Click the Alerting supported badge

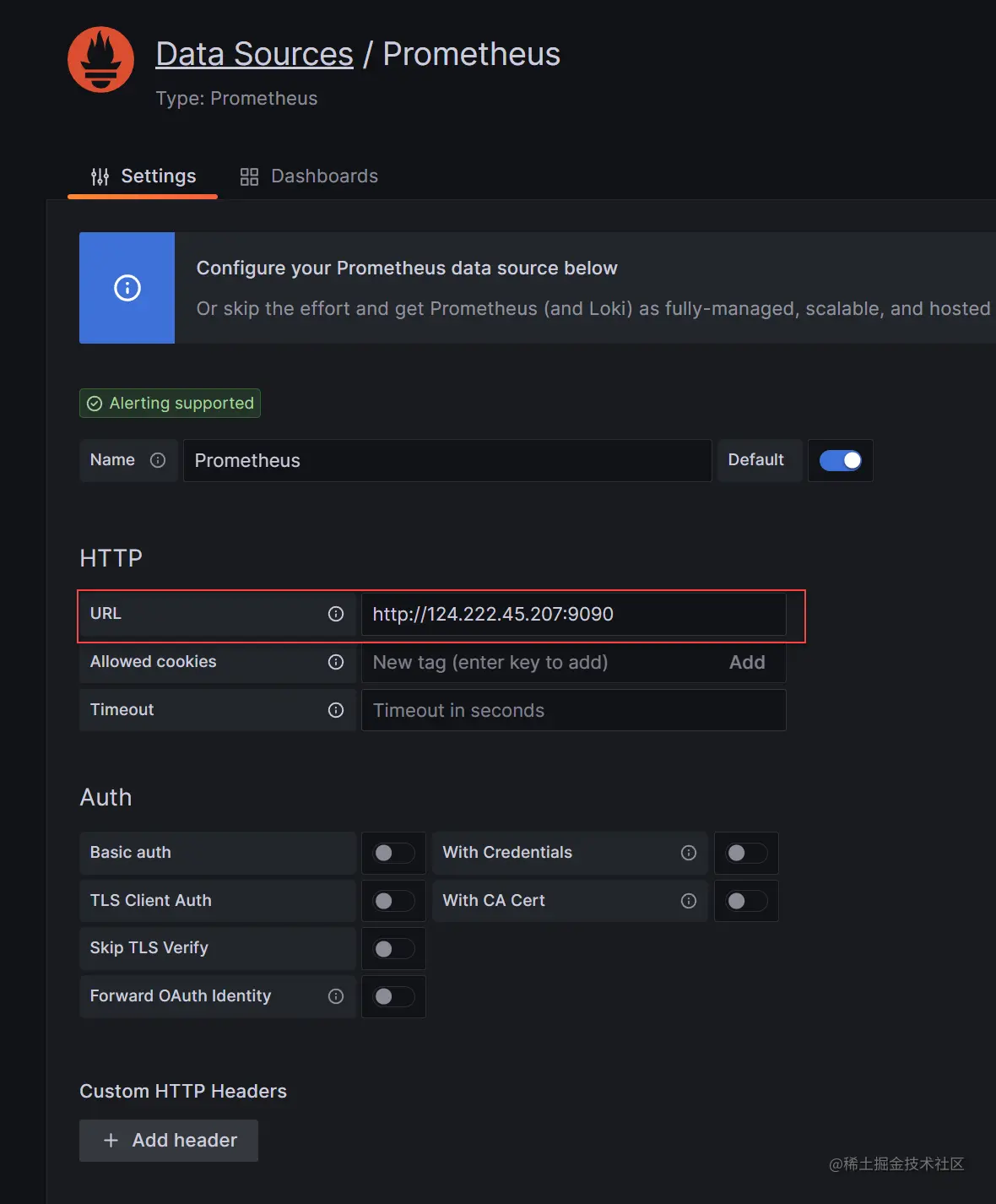point(170,403)
